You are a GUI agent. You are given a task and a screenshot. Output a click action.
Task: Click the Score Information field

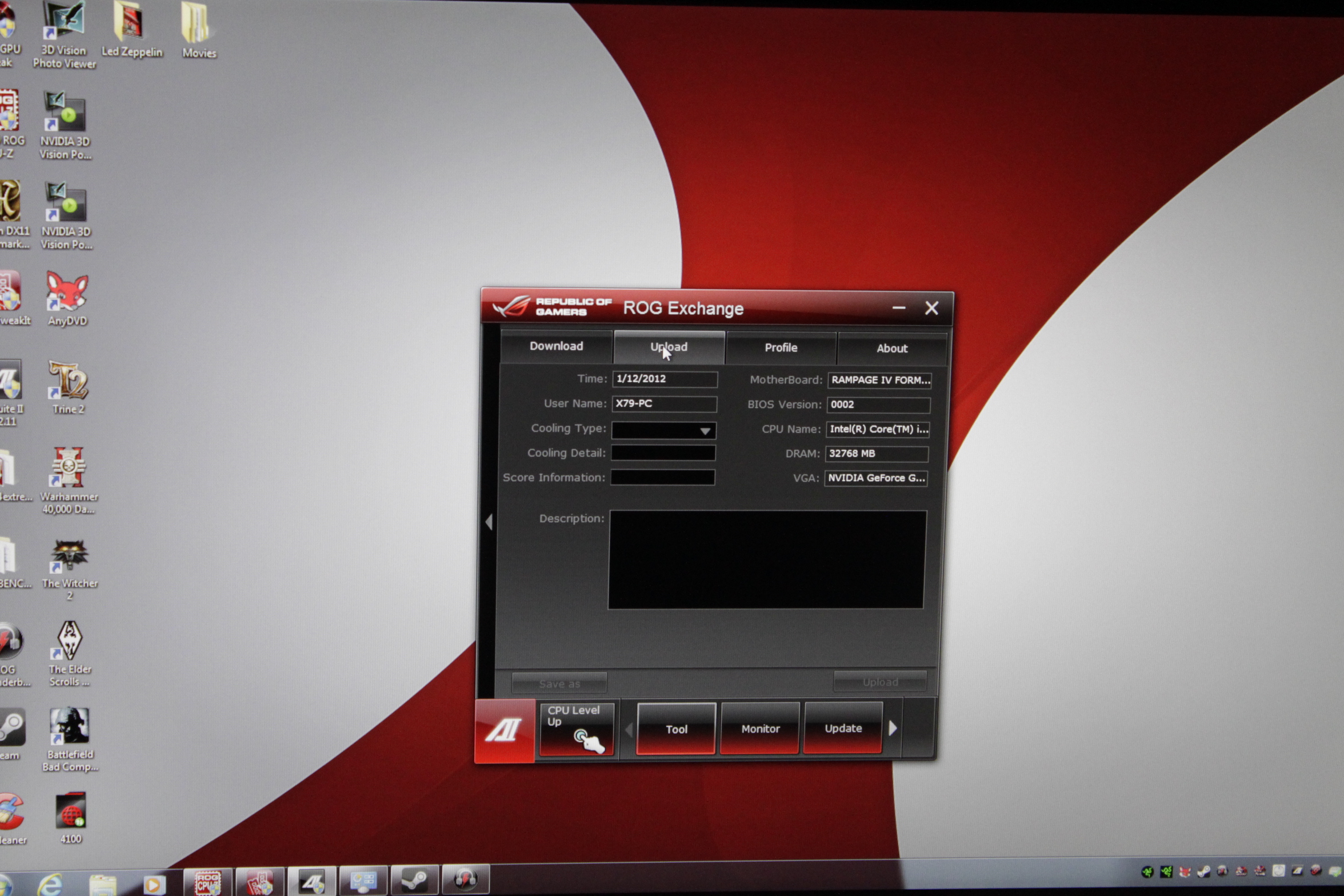[x=662, y=478]
